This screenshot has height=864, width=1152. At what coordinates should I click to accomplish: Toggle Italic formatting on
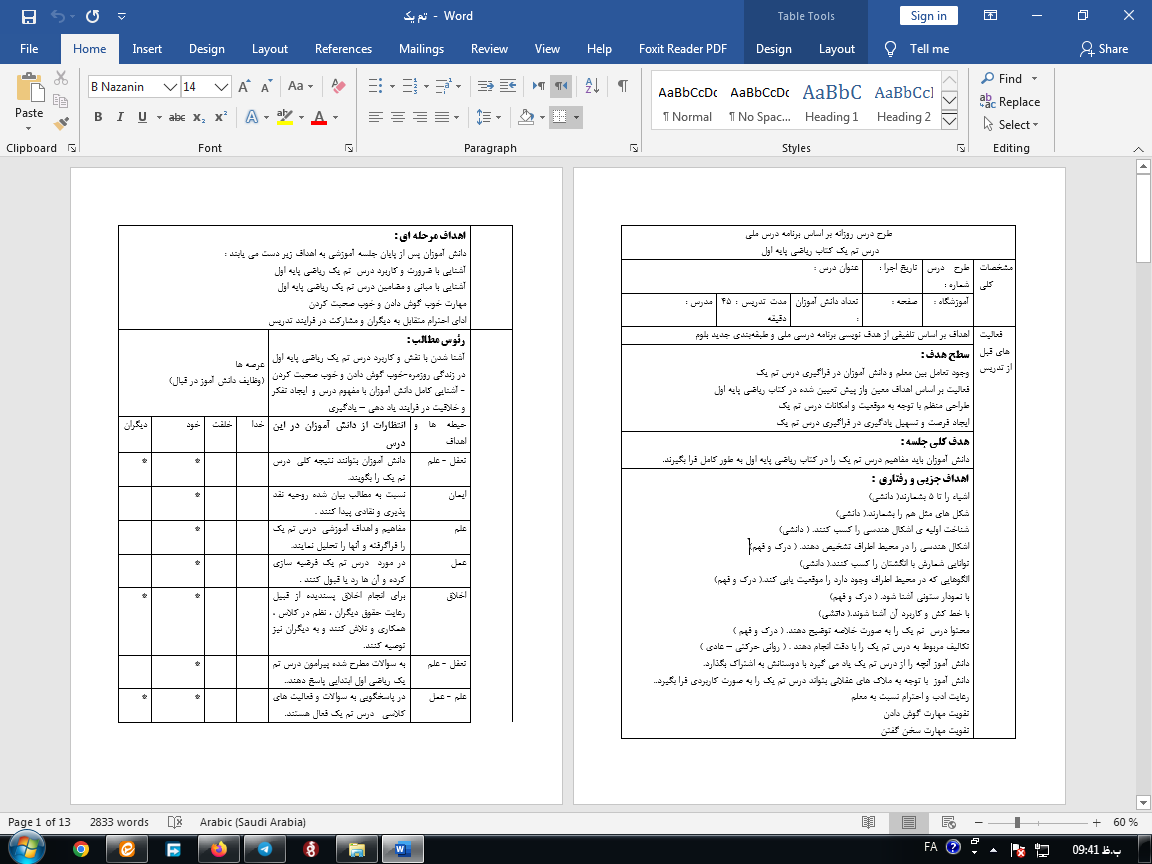120,117
